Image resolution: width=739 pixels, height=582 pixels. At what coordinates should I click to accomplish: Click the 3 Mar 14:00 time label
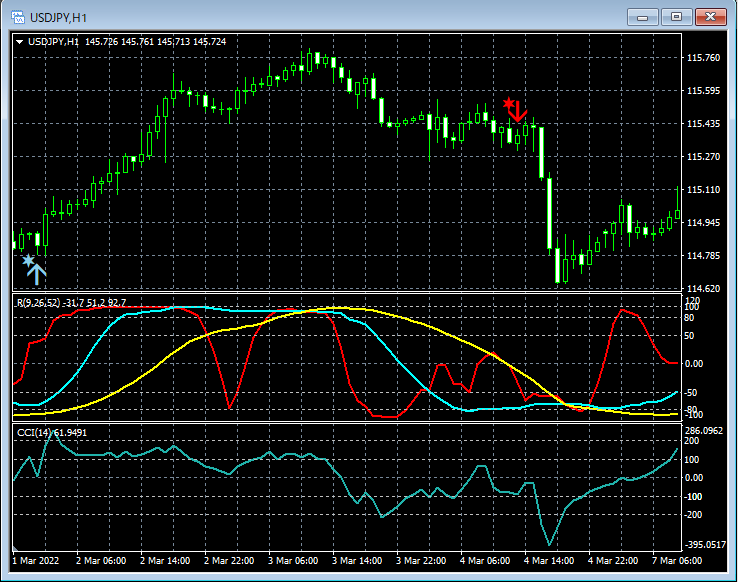(x=357, y=561)
